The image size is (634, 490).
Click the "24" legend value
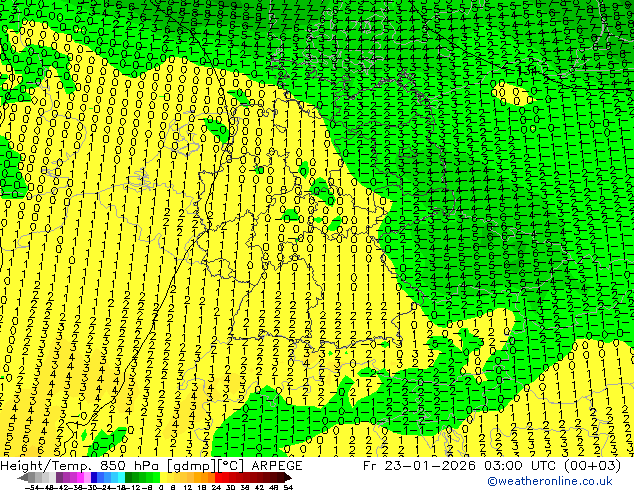click(x=216, y=487)
